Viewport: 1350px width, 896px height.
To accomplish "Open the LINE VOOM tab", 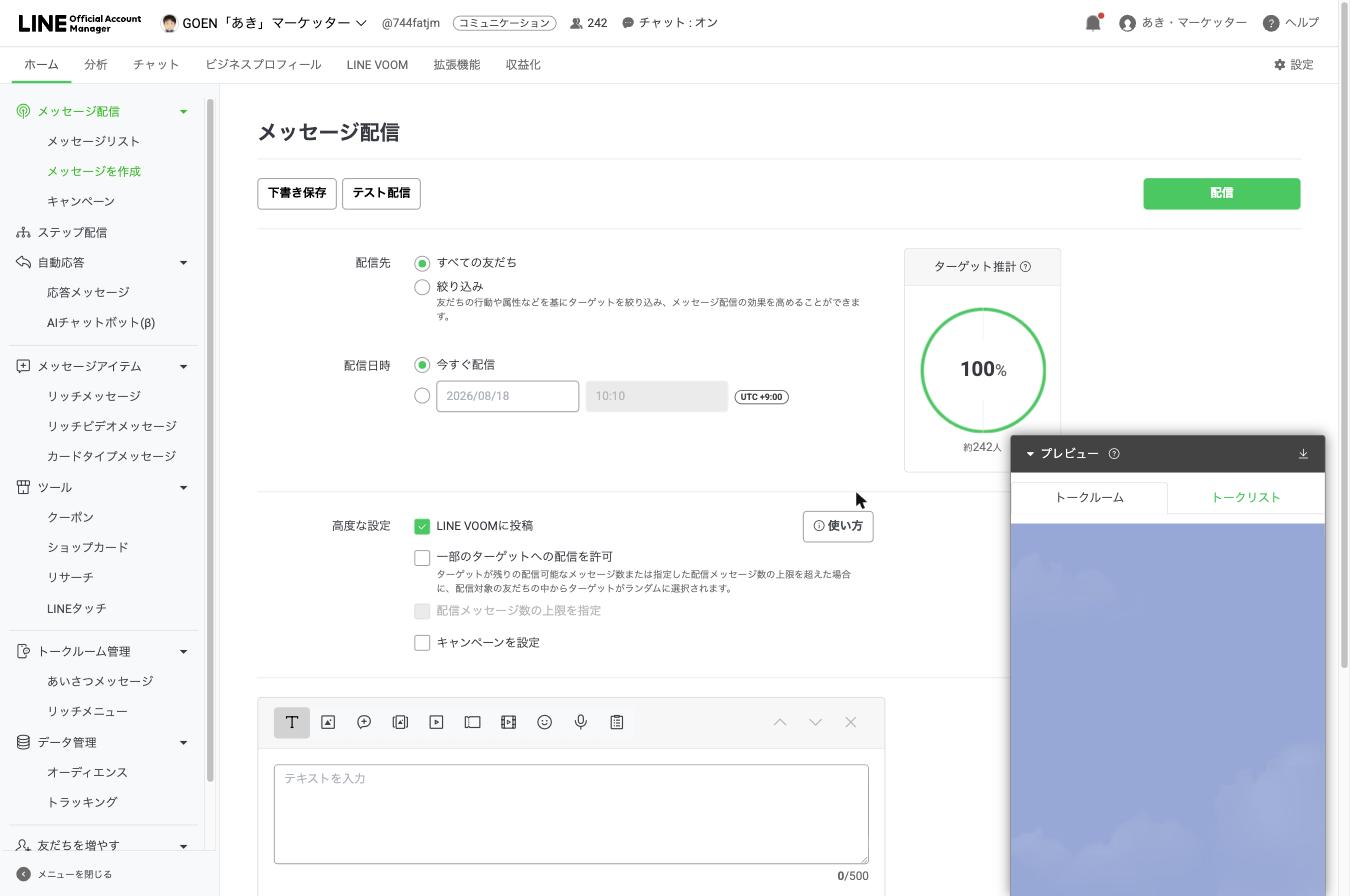I will tap(377, 64).
